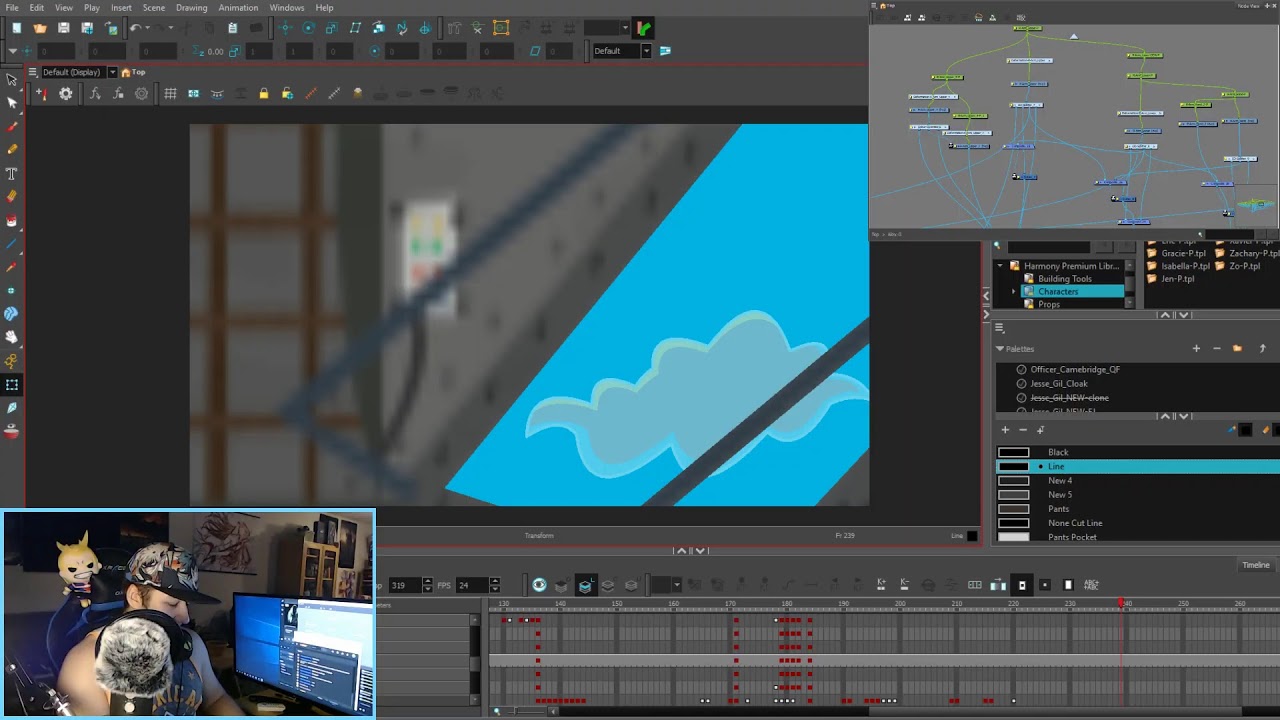1280x720 pixels.
Task: Switch to the Timeline tab
Action: click(x=1256, y=565)
